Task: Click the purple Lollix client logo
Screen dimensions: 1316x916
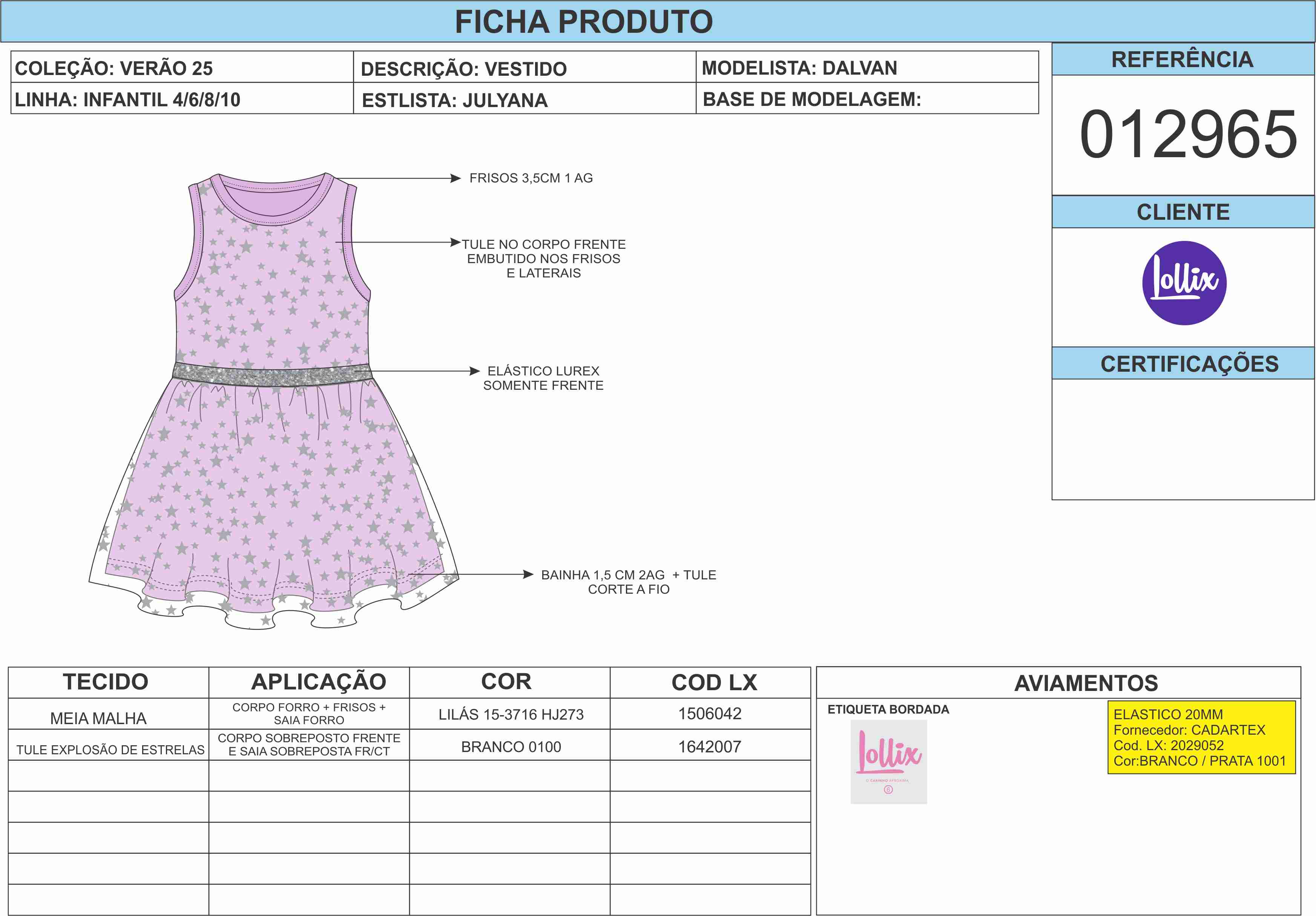Action: (1184, 283)
